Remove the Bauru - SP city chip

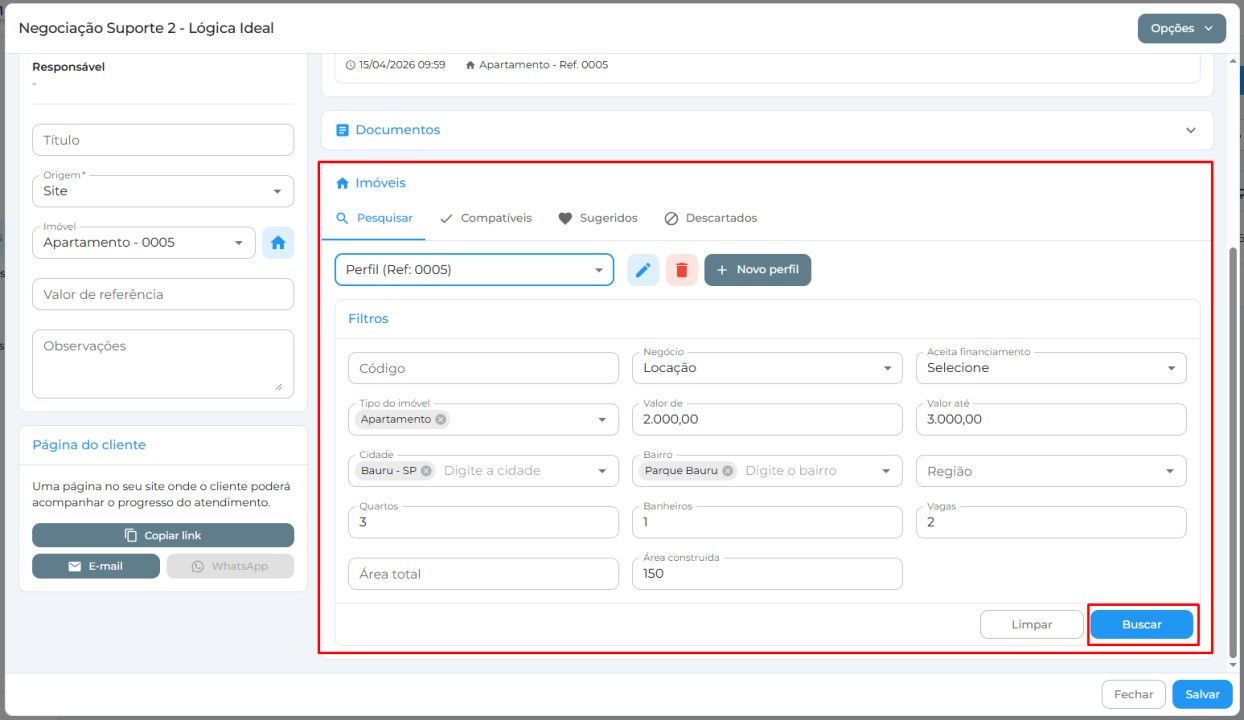pos(426,470)
